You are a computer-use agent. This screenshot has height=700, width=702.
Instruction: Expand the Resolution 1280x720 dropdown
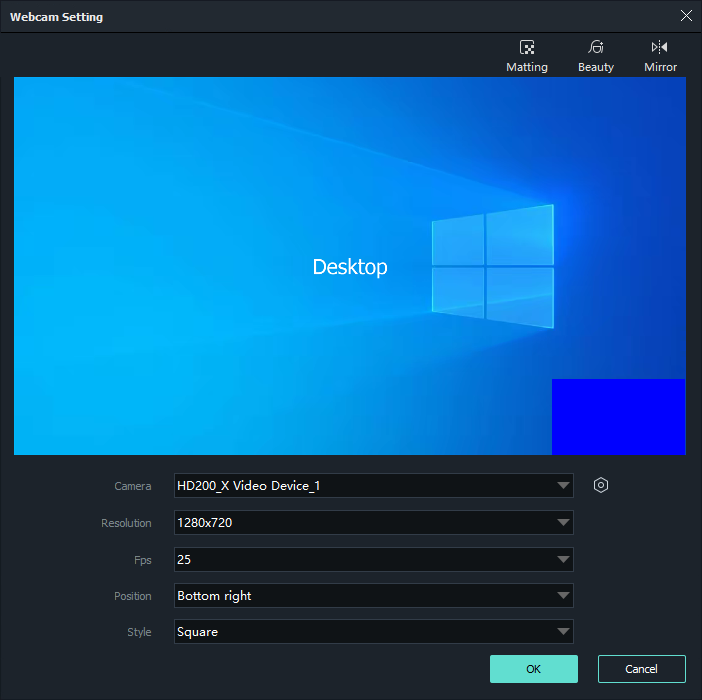(x=373, y=522)
